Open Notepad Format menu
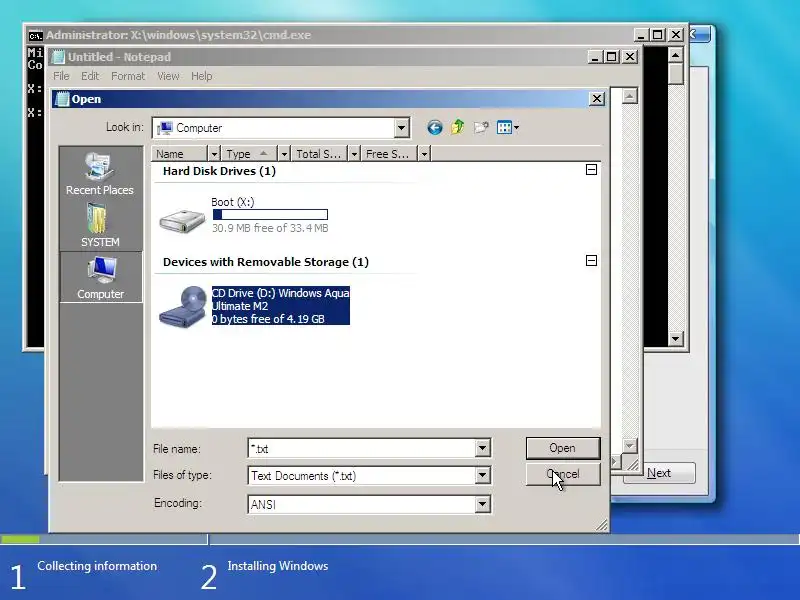 click(128, 76)
